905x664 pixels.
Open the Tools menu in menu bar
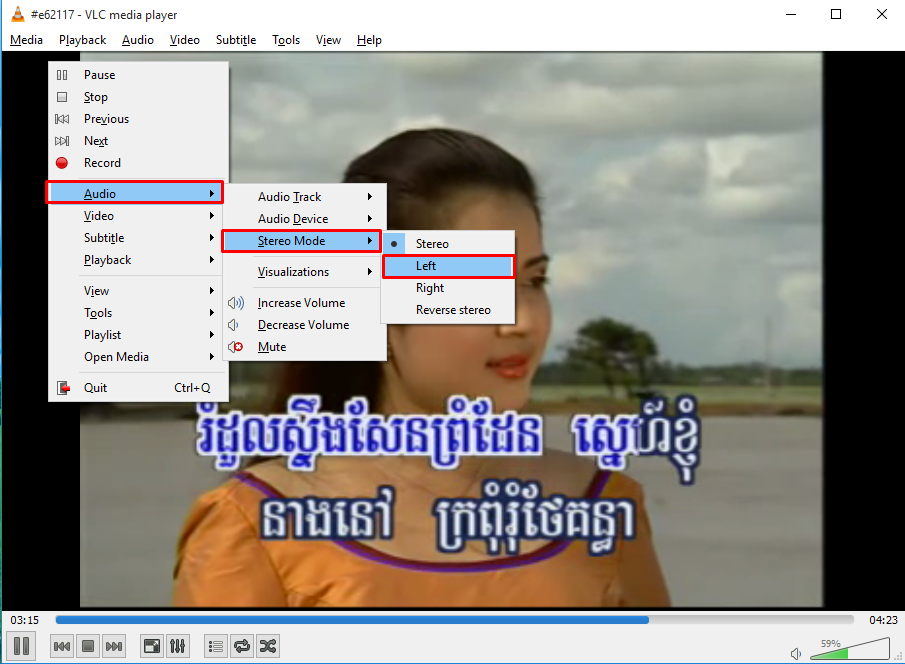(286, 40)
